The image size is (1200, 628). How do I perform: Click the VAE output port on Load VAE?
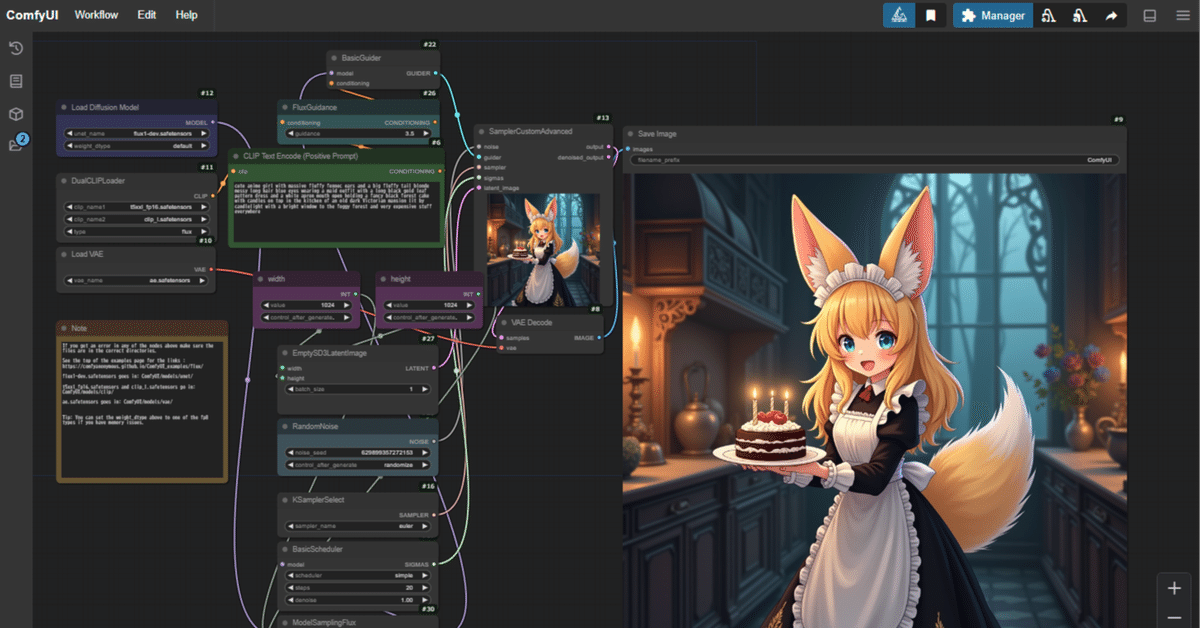point(213,269)
